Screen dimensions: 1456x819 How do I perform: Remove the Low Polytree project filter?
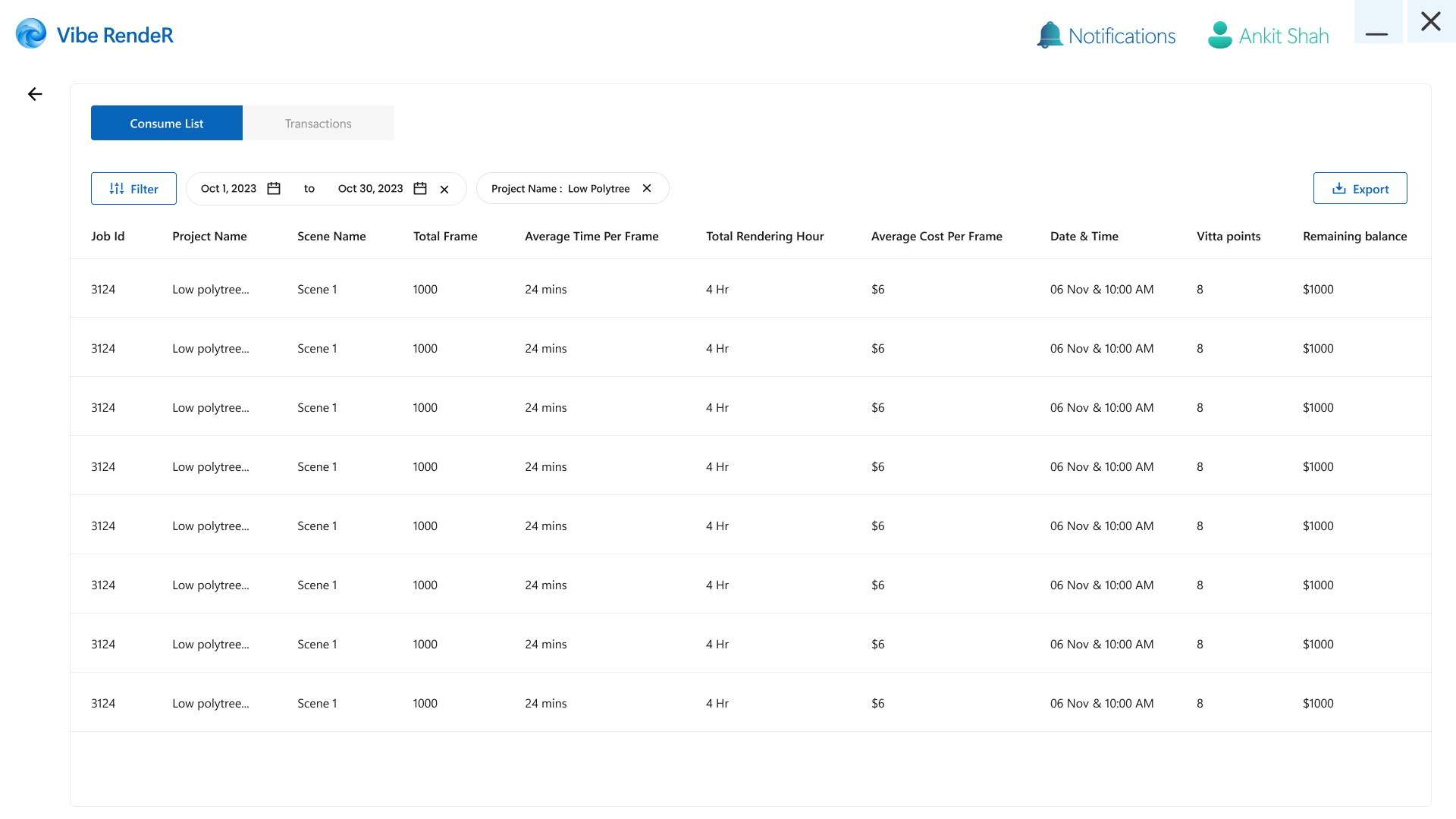[x=647, y=188]
